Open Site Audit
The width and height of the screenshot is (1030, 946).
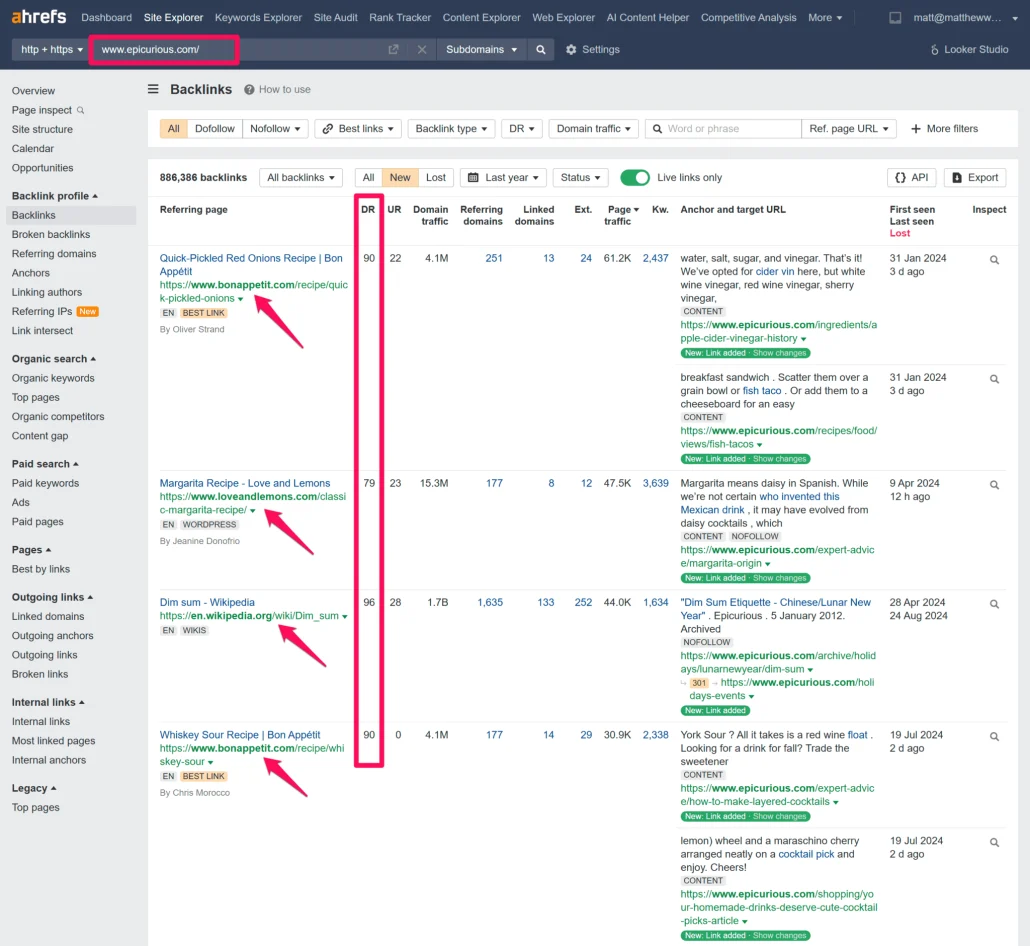336,18
